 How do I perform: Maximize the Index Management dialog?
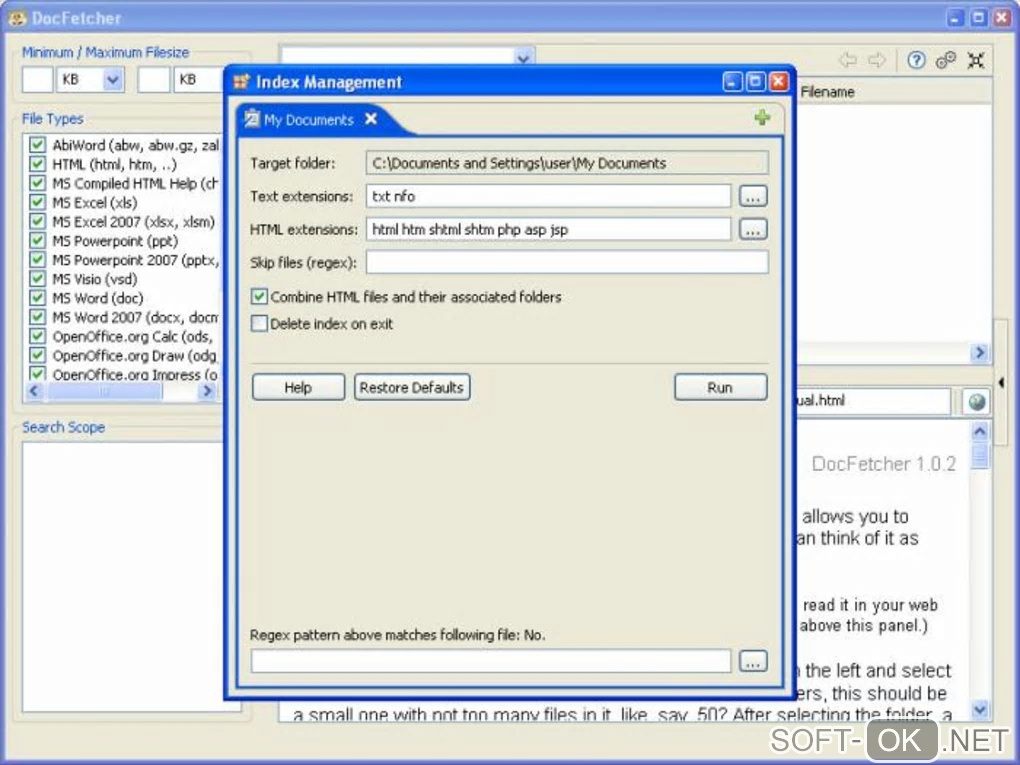(x=755, y=82)
